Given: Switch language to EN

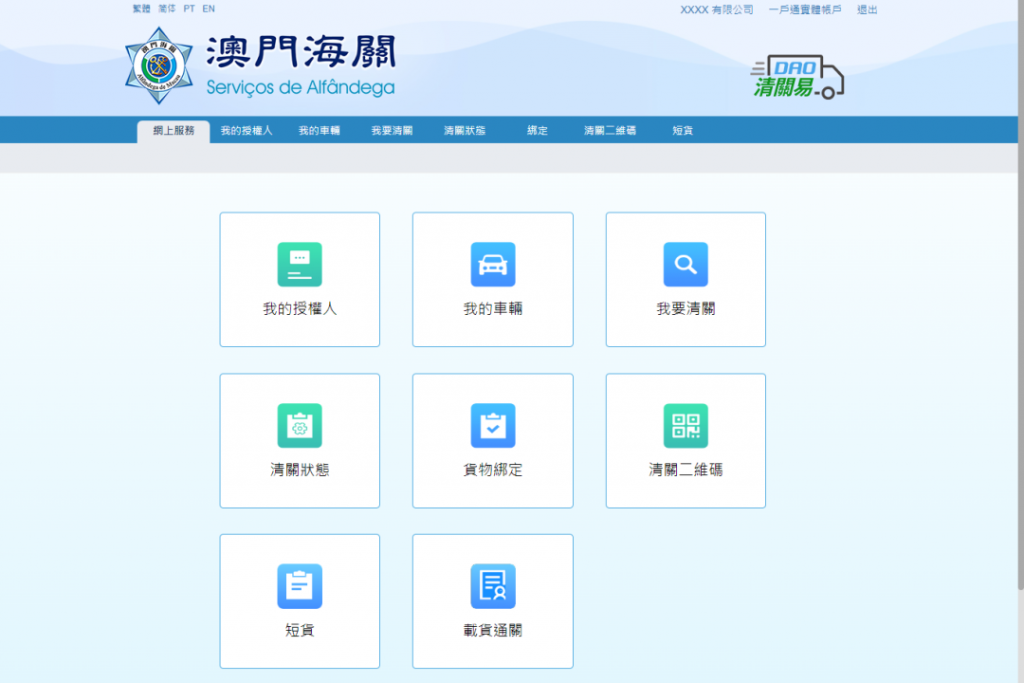Looking at the screenshot, I should coord(208,9).
